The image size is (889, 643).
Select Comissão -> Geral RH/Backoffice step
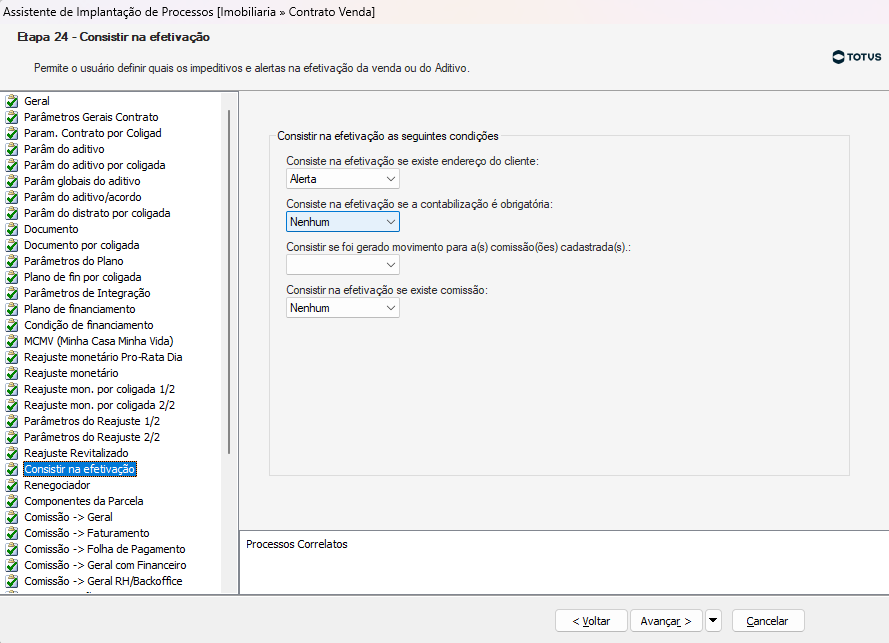[x=103, y=581]
